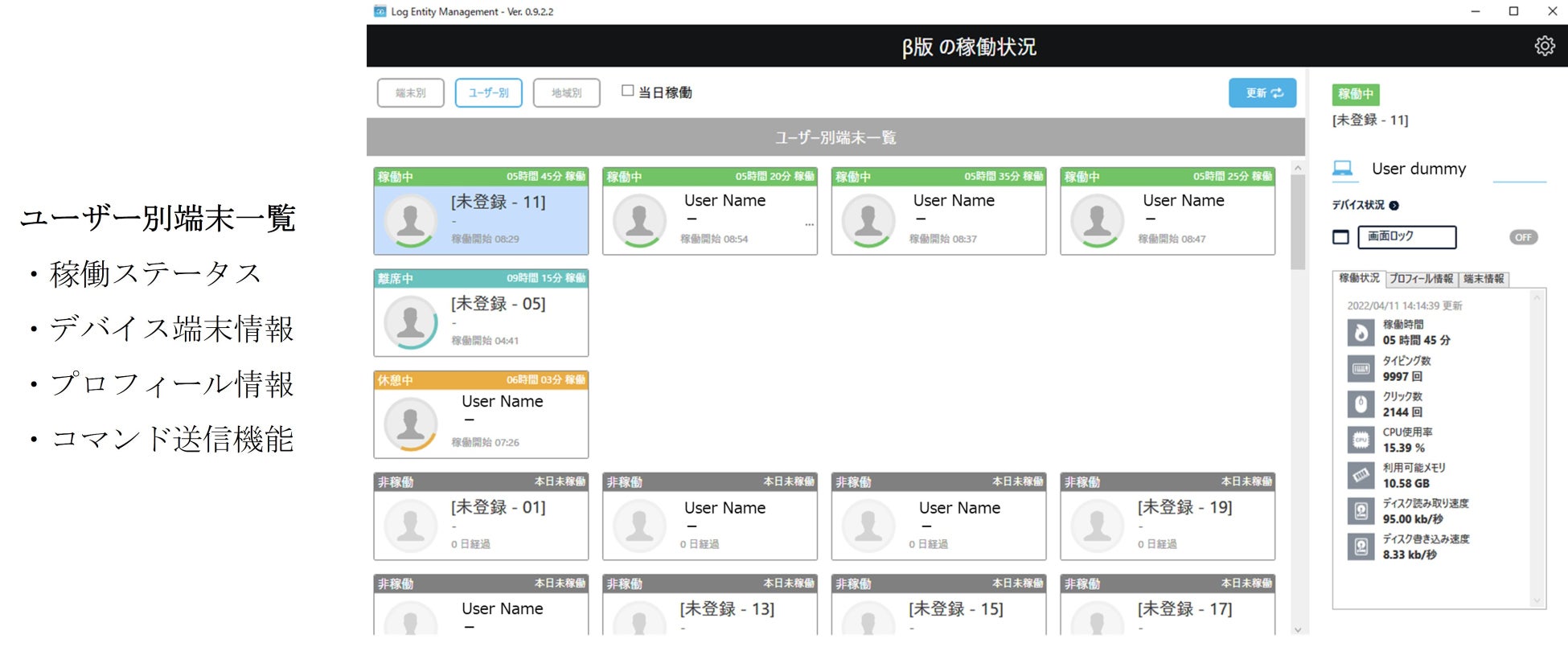Click the 10.58 GB memory value
The width and height of the screenshot is (1568, 647).
tap(1406, 484)
